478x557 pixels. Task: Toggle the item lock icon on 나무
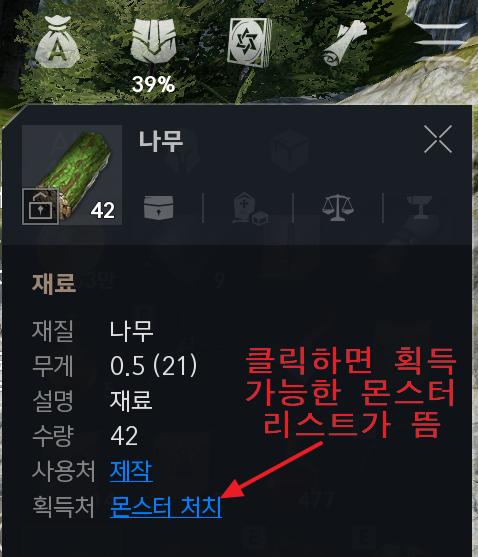point(40,206)
